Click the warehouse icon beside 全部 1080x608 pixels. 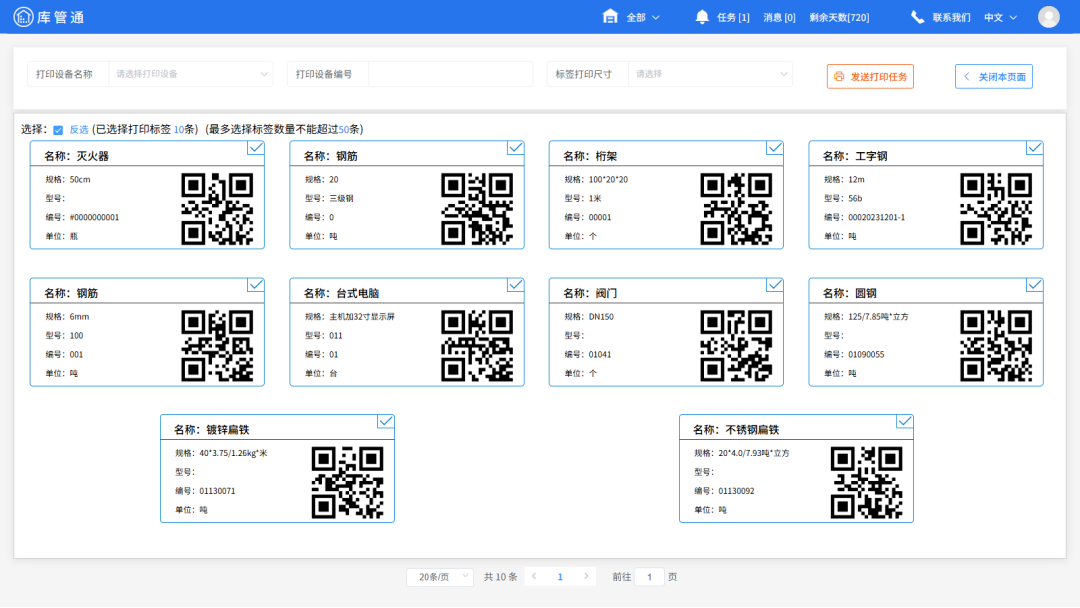(610, 17)
